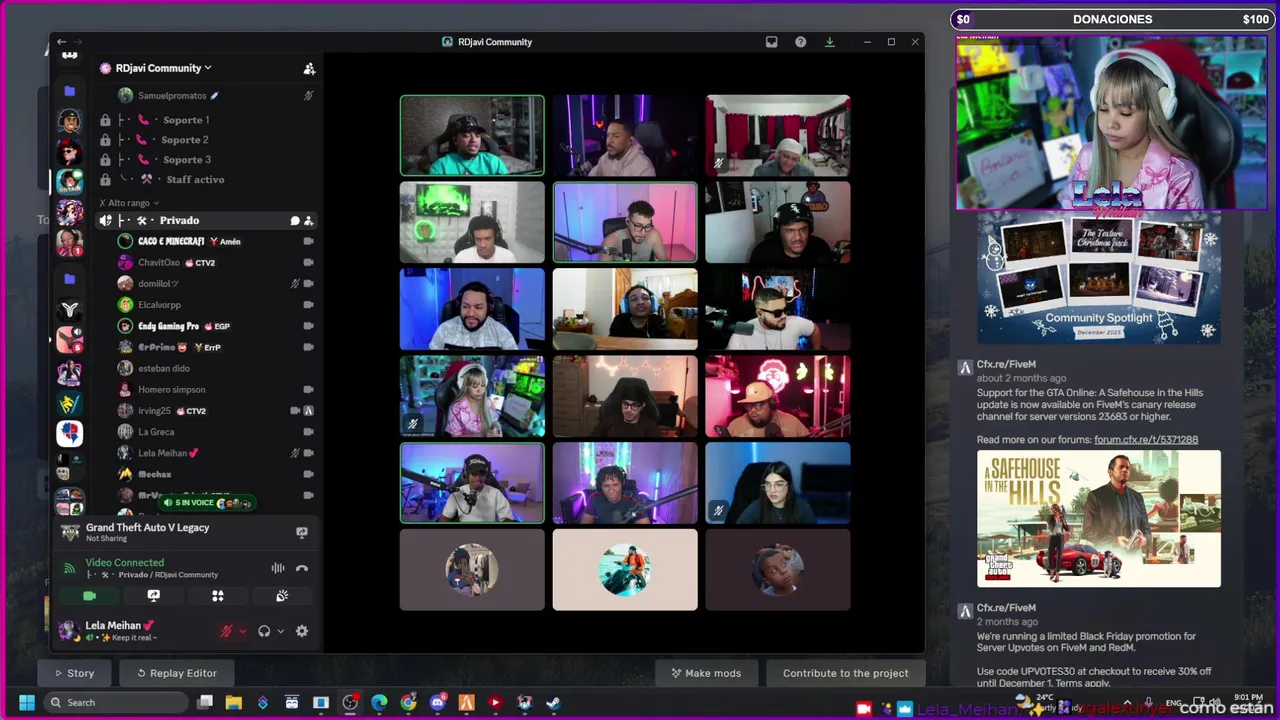Screen dimensions: 1280x720
Task: Click user irving25 in voice list
Action: [x=155, y=411]
